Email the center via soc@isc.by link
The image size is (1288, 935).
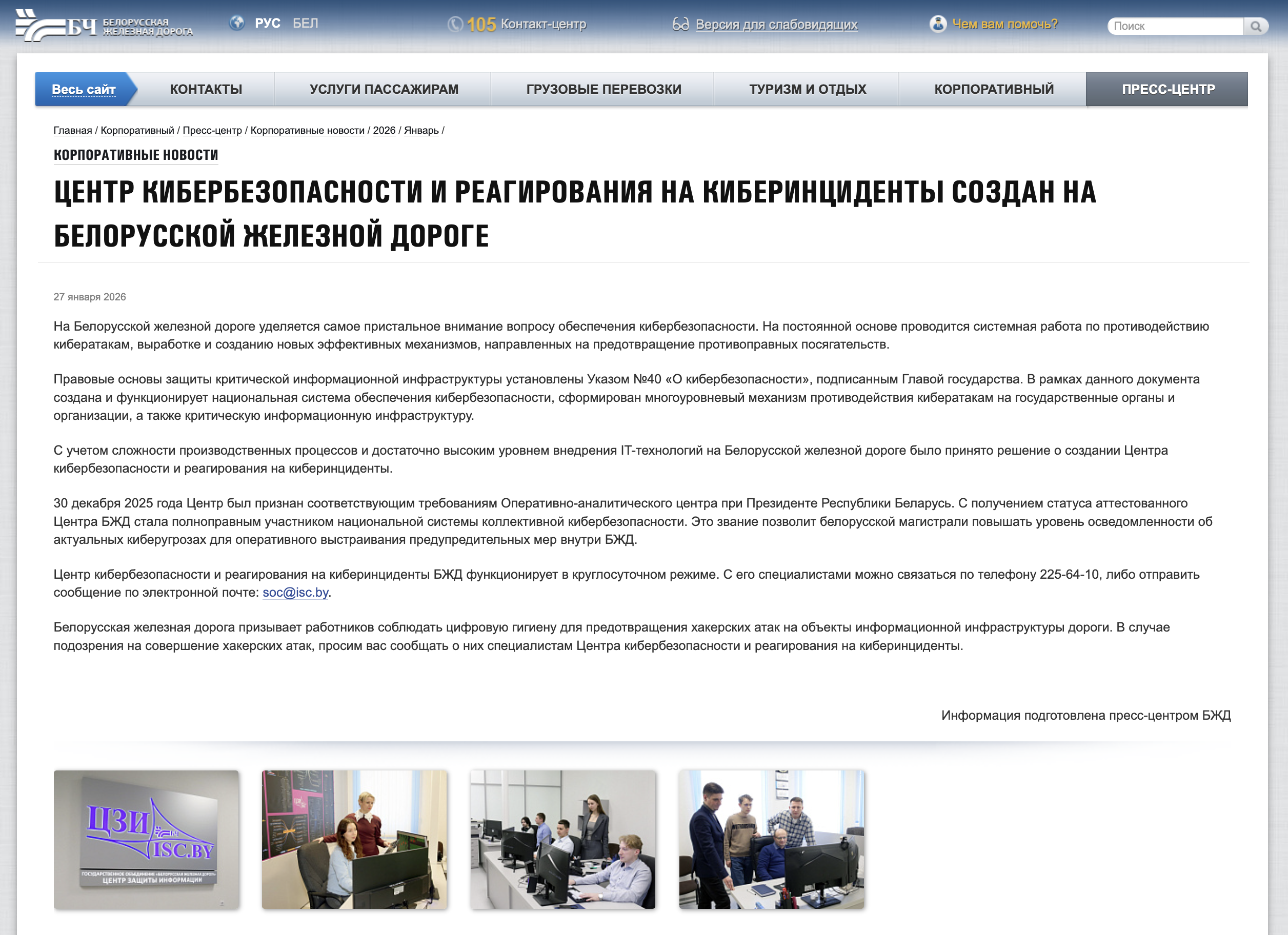295,592
